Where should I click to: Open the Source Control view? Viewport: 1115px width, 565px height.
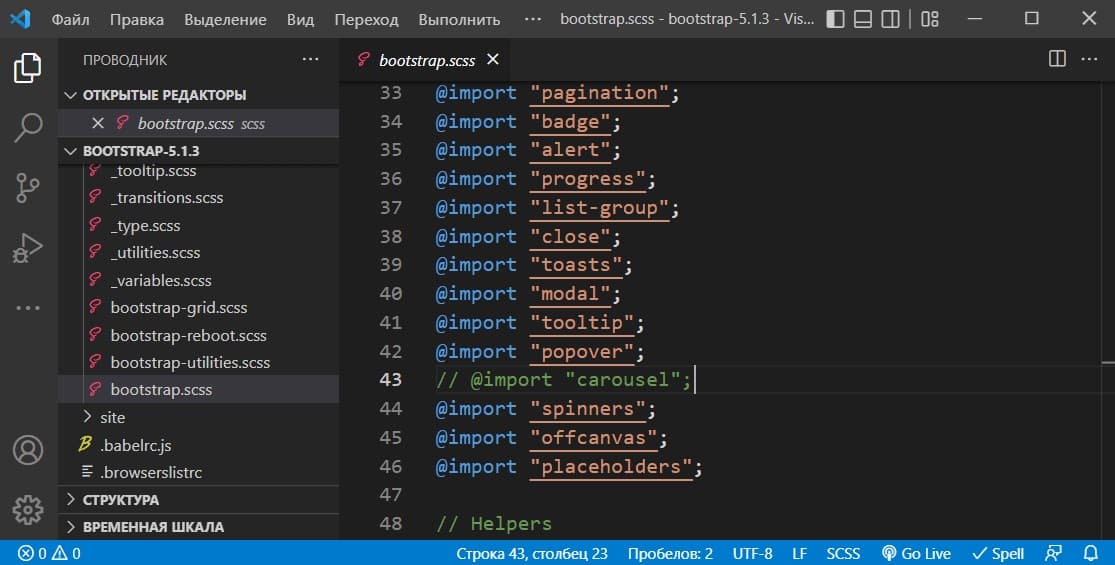click(28, 188)
